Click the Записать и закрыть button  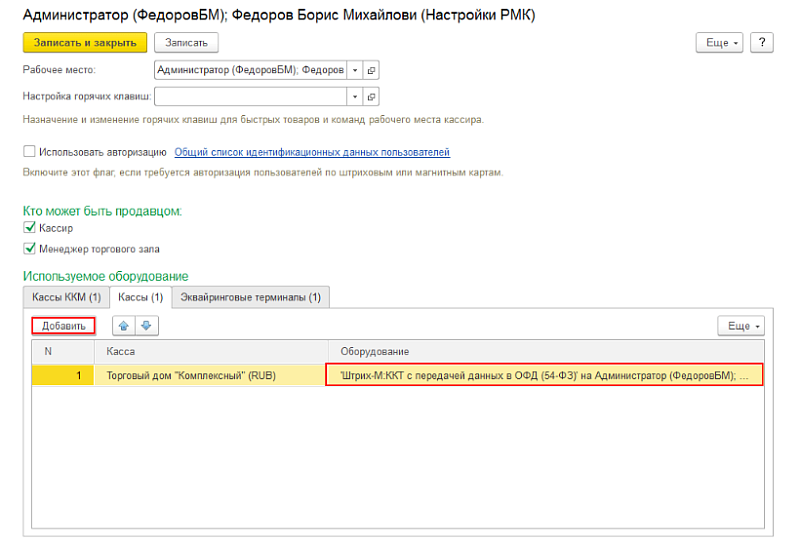85,43
